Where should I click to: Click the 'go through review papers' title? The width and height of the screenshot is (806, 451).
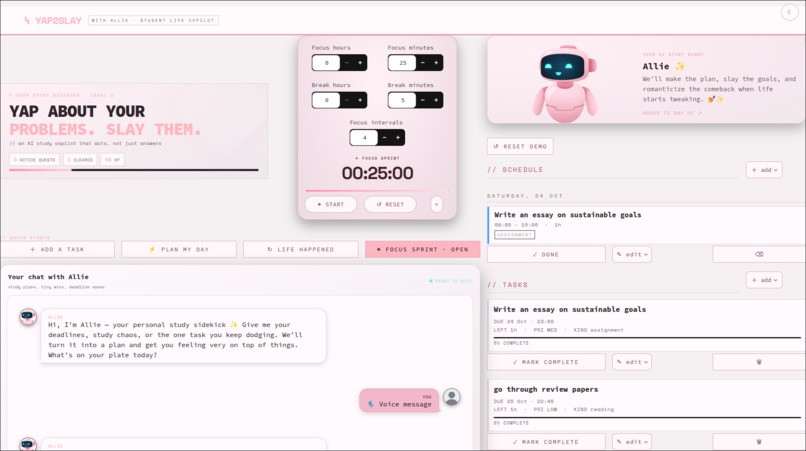click(546, 389)
